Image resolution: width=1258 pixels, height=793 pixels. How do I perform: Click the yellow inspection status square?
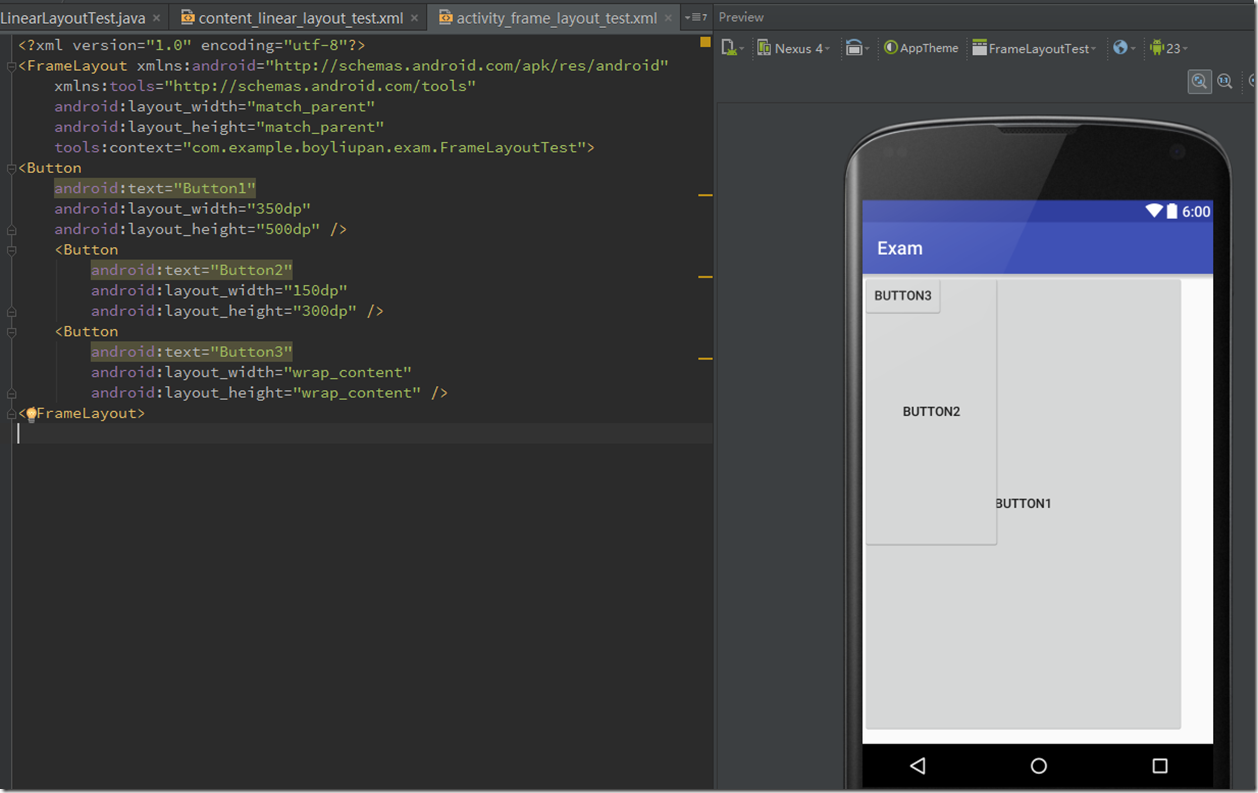pos(705,43)
